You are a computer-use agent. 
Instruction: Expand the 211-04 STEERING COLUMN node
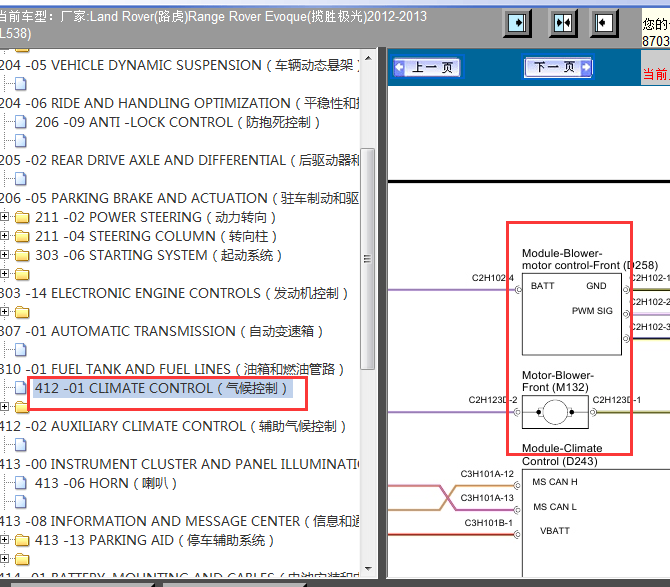(x=4, y=236)
